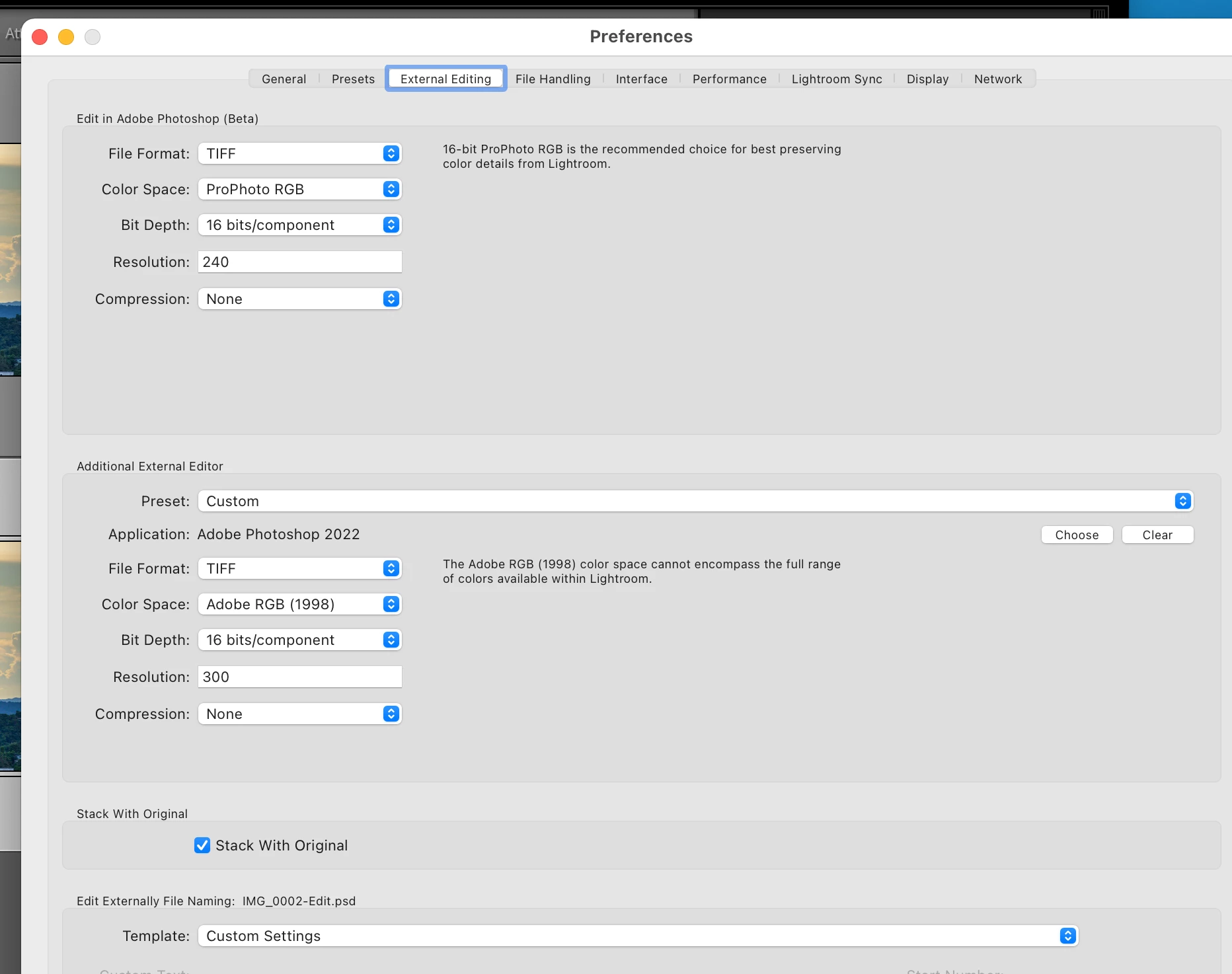The image size is (1232, 974).
Task: Open the Presets tab
Action: [353, 79]
